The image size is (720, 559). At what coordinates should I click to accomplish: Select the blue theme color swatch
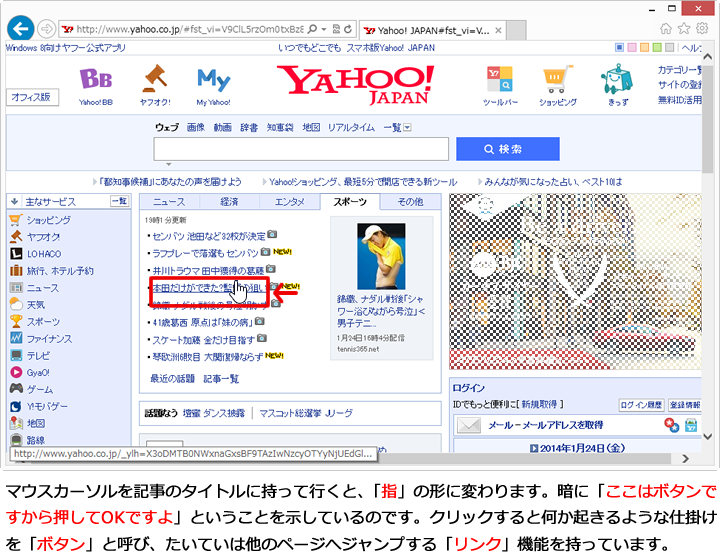click(619, 47)
